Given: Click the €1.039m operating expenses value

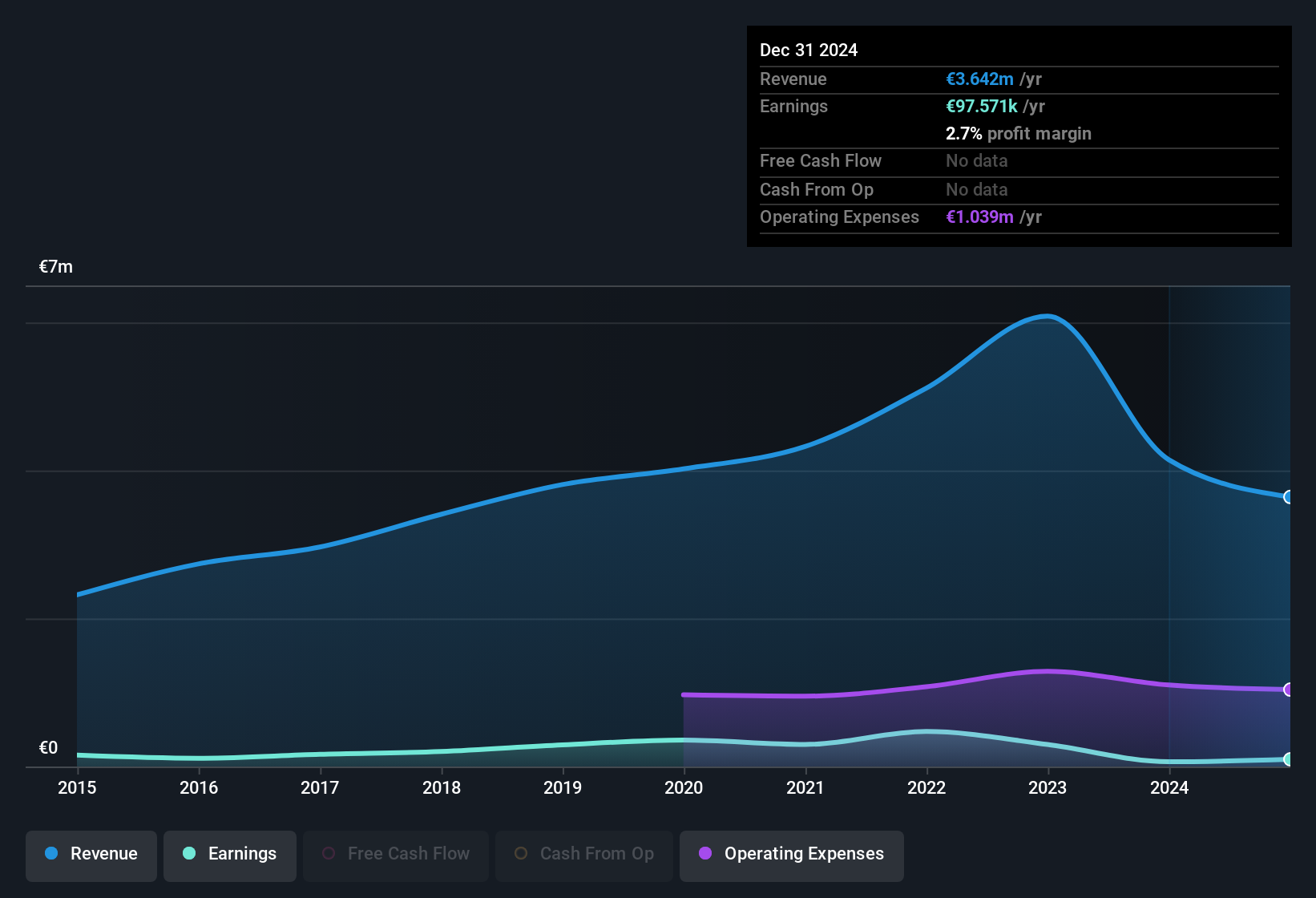Looking at the screenshot, I should [x=979, y=217].
